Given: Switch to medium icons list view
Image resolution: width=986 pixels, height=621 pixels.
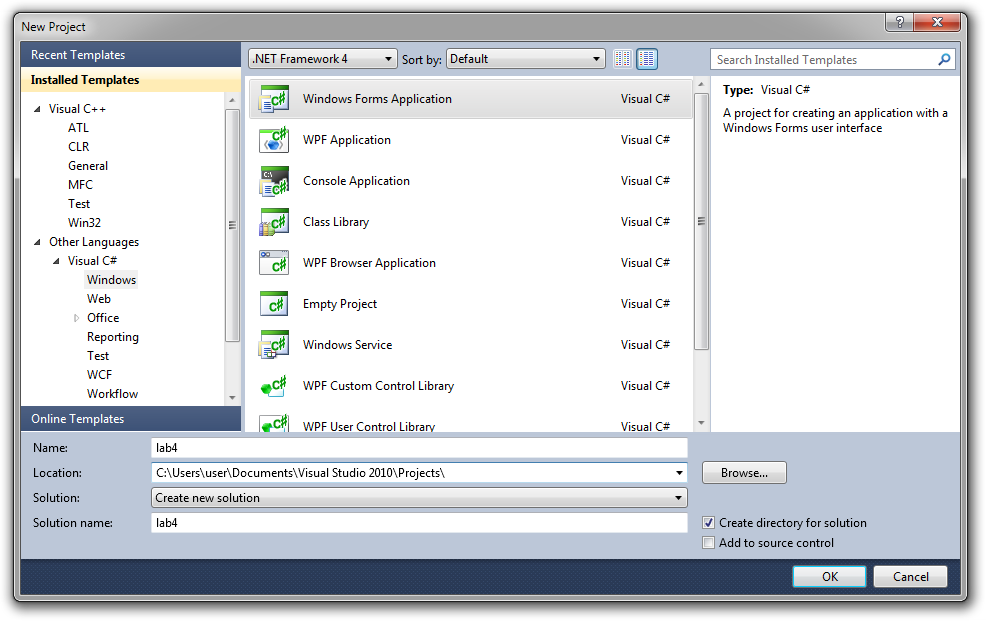Looking at the screenshot, I should pos(646,59).
